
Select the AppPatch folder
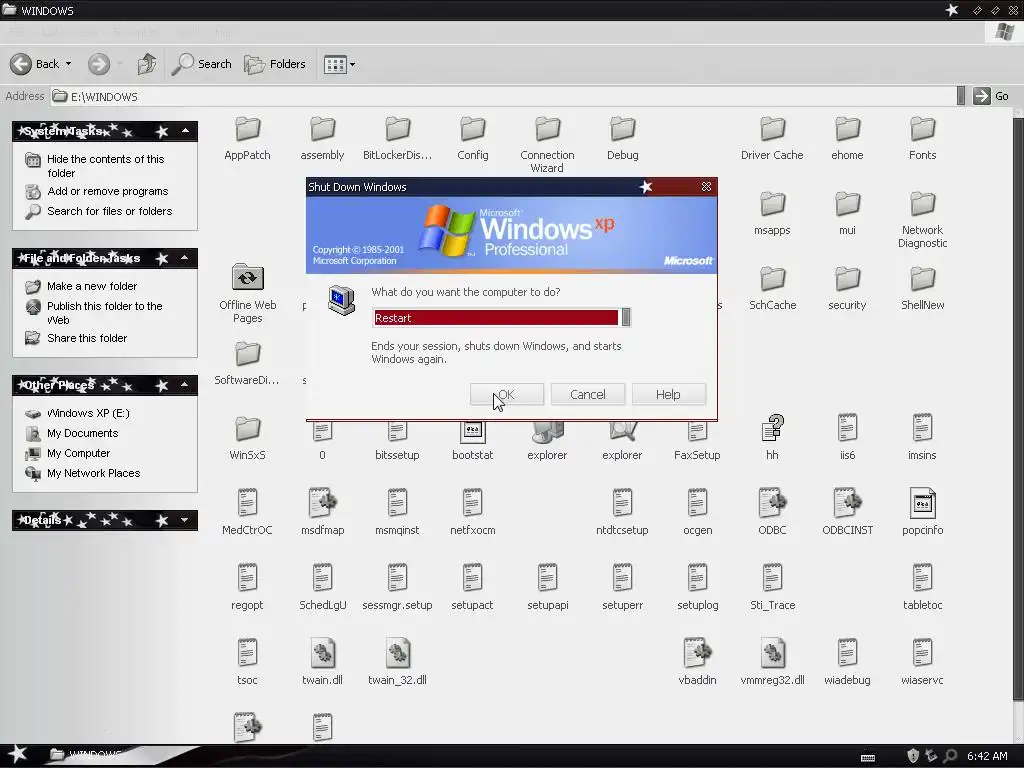tap(247, 138)
